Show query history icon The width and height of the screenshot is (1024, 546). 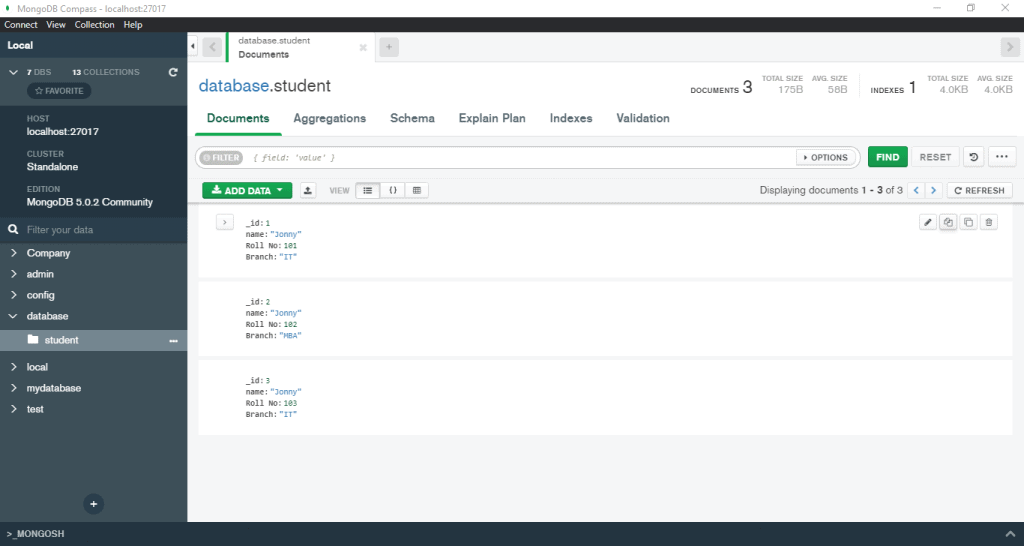pos(973,157)
